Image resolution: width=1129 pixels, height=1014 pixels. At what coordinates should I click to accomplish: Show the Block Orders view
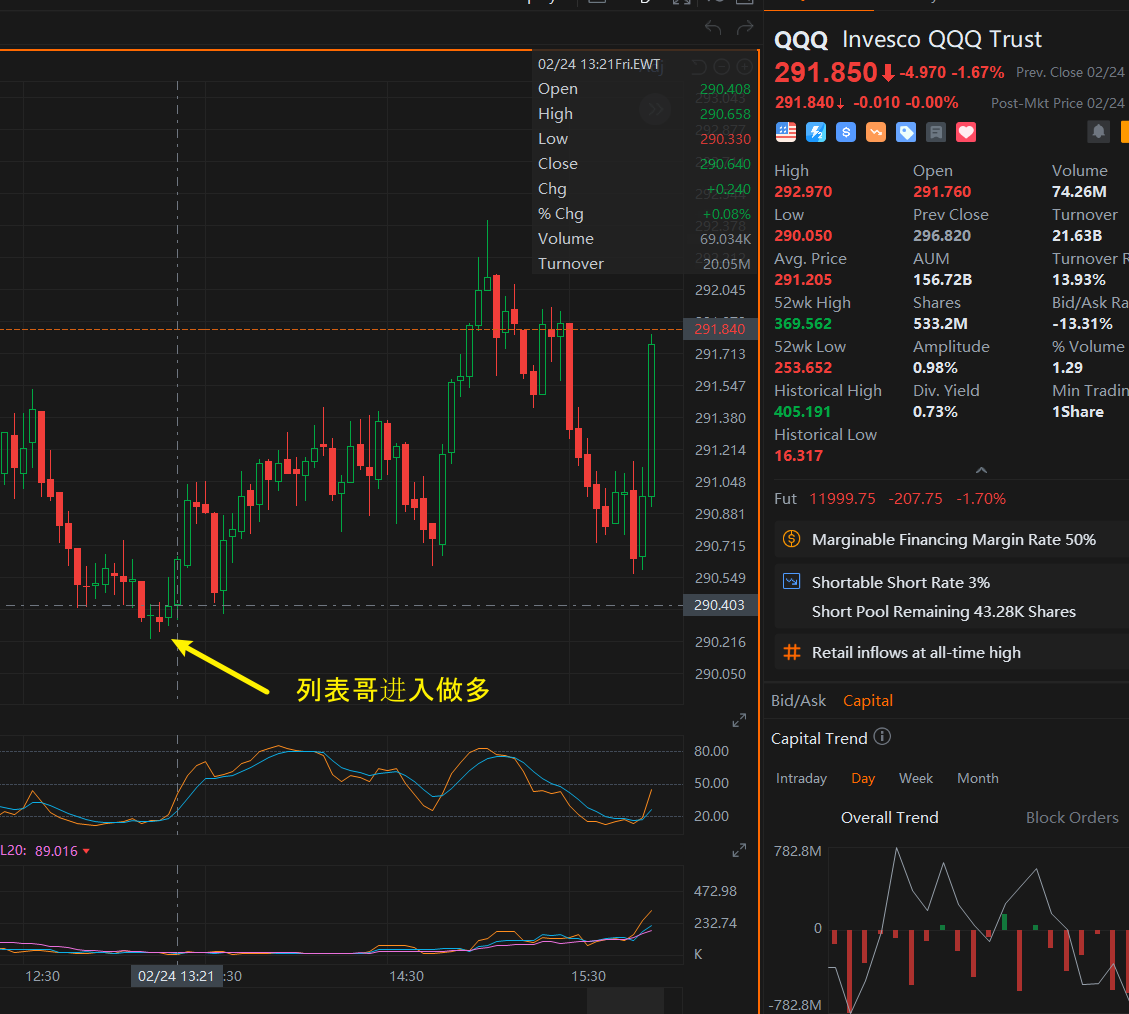[x=1072, y=817]
